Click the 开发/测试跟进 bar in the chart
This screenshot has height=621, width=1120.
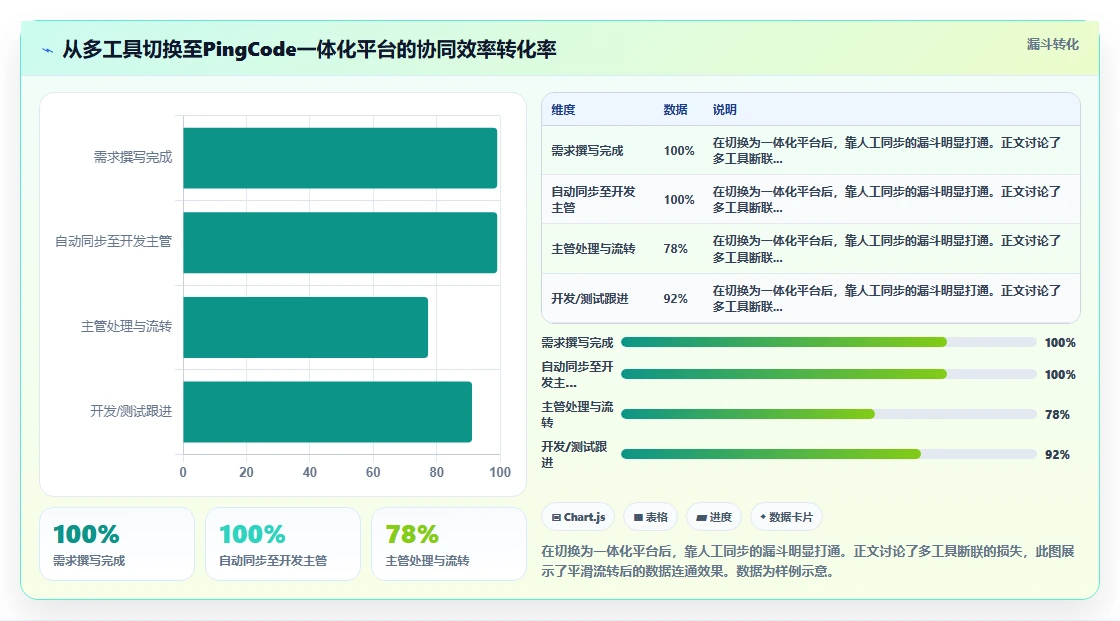tap(327, 412)
